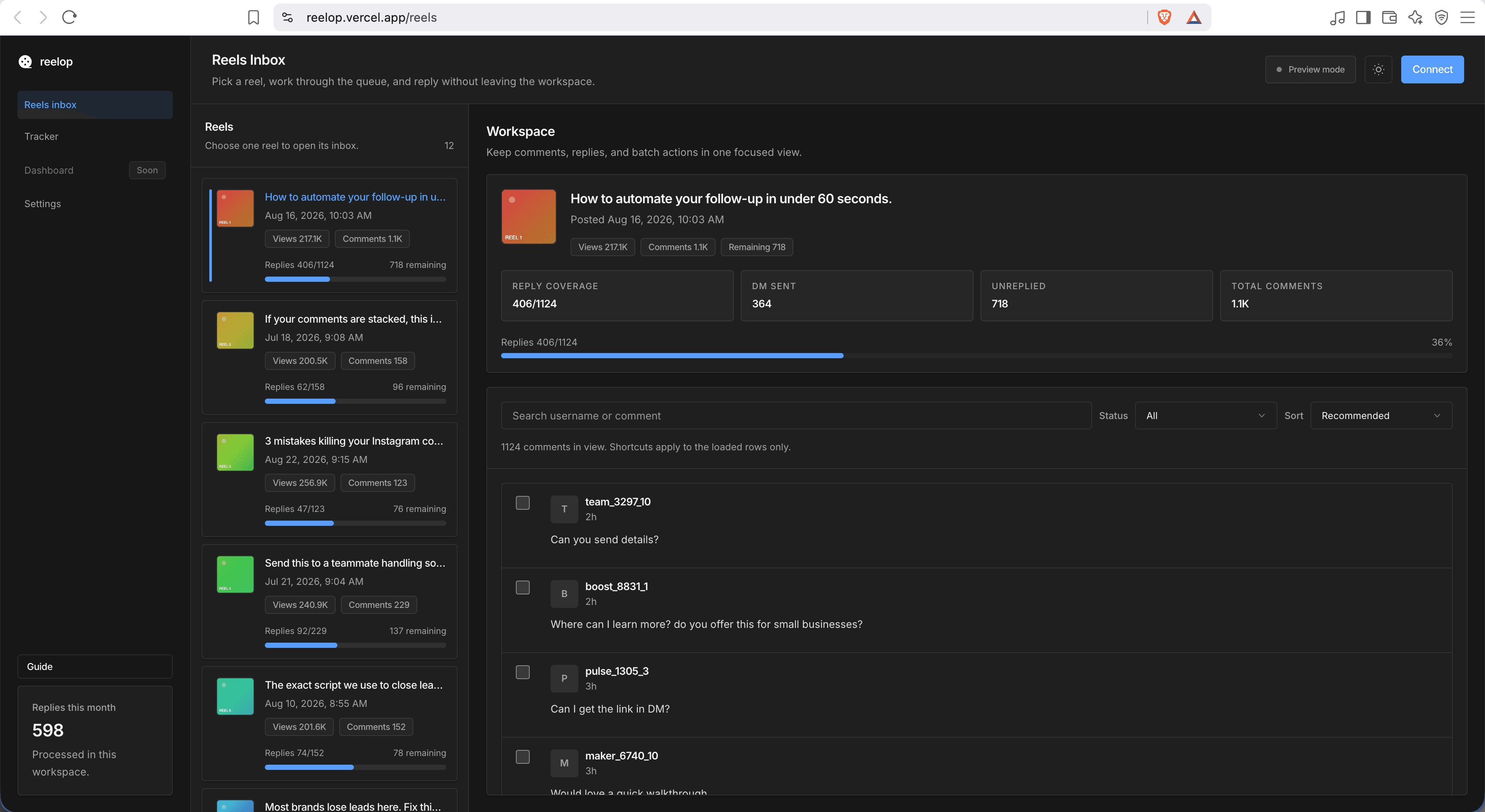Open the Status dropdown set to All
Viewport: 1485px width, 812px height.
tap(1206, 416)
